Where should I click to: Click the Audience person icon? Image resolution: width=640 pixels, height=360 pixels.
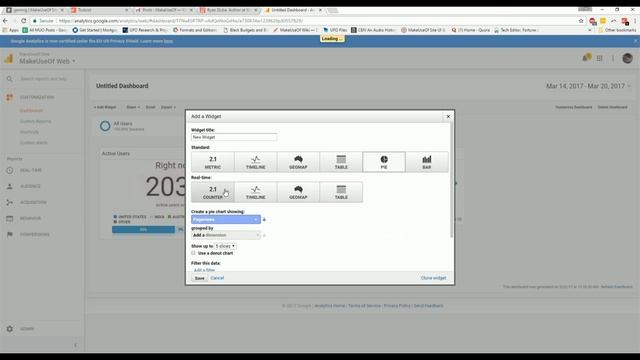10,186
